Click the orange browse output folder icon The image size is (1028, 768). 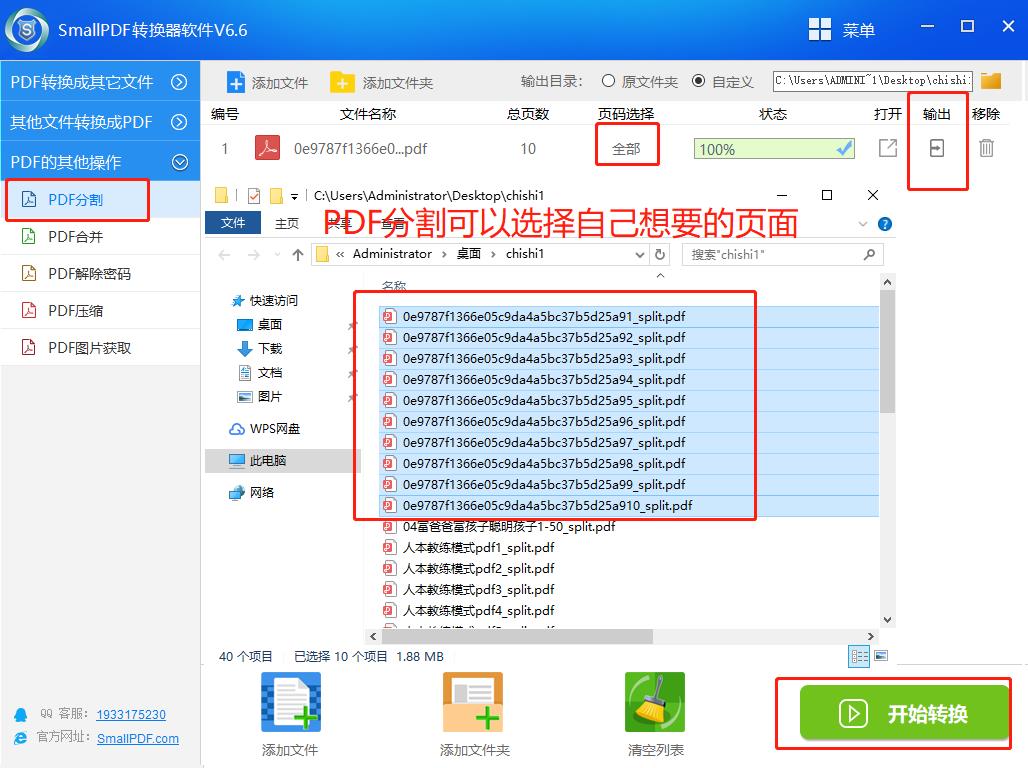[990, 81]
